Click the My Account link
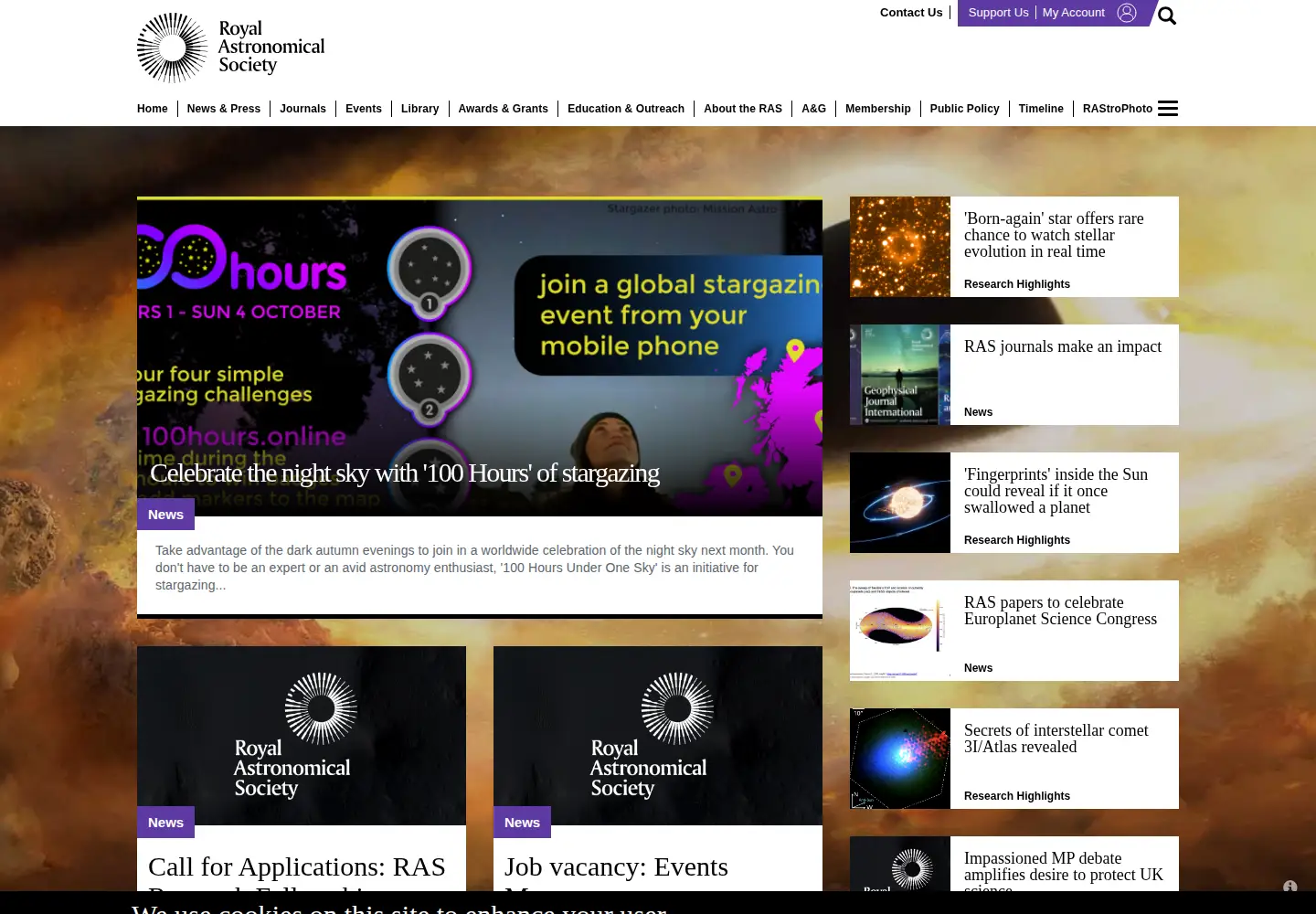Screen dimensions: 1316x914 (x=1074, y=13)
